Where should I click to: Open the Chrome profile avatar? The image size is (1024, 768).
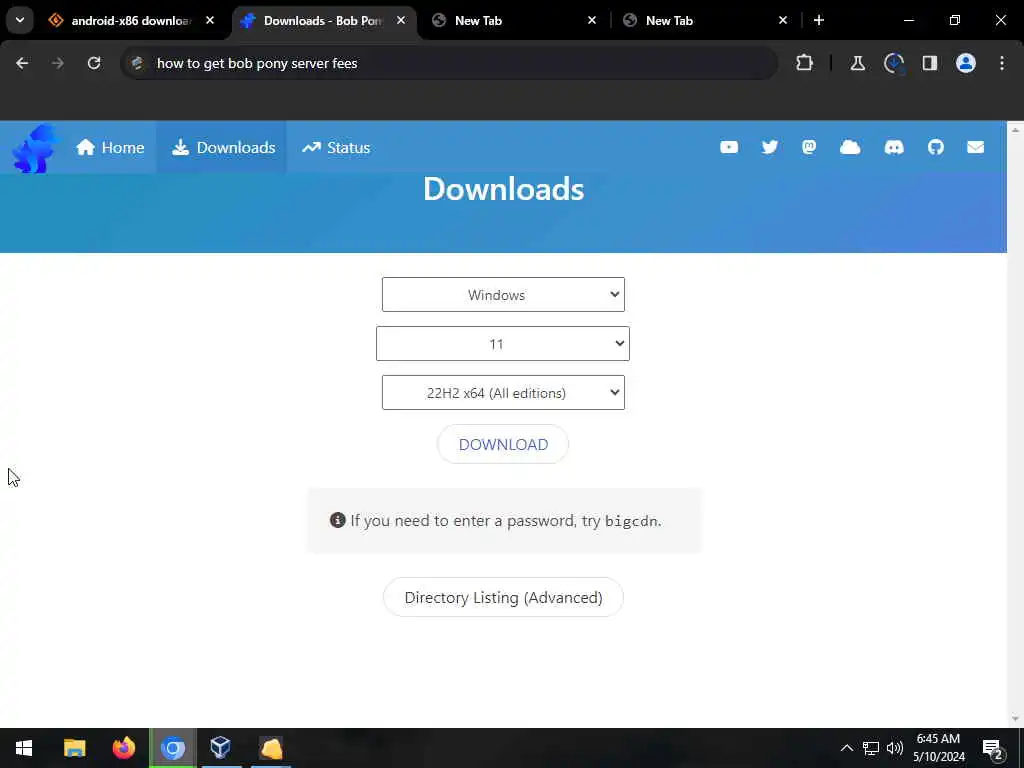966,63
